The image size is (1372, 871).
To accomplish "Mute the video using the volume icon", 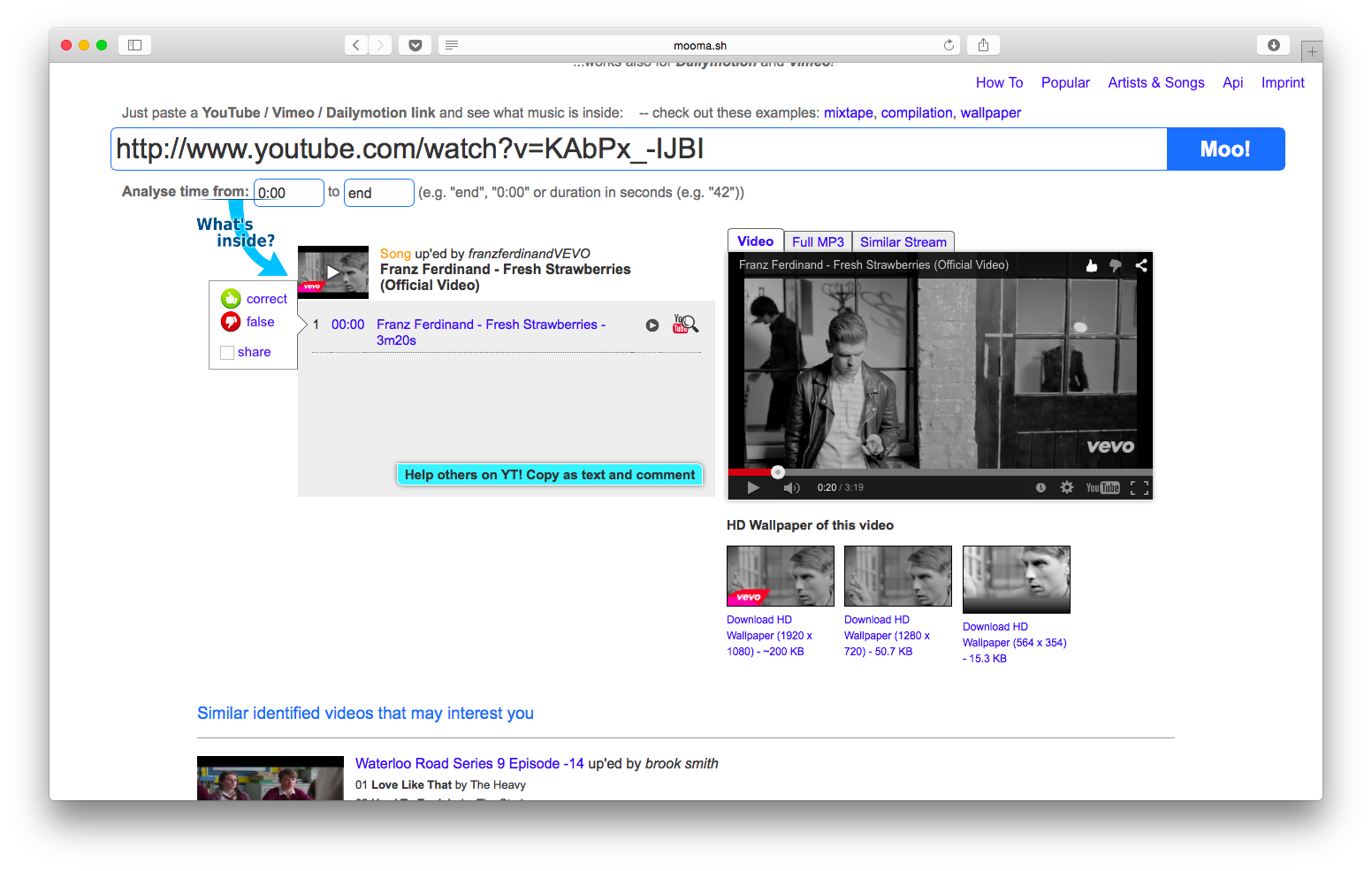I will point(791,488).
